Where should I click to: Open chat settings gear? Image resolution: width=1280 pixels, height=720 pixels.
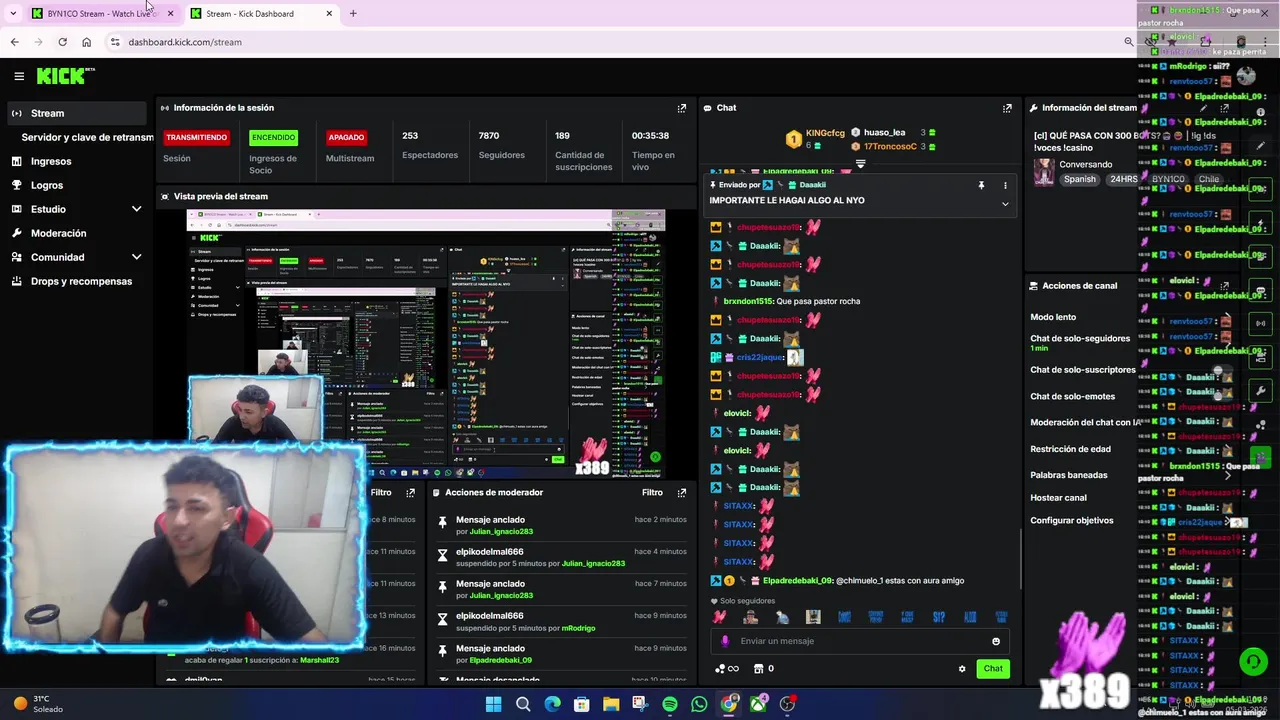coord(962,669)
